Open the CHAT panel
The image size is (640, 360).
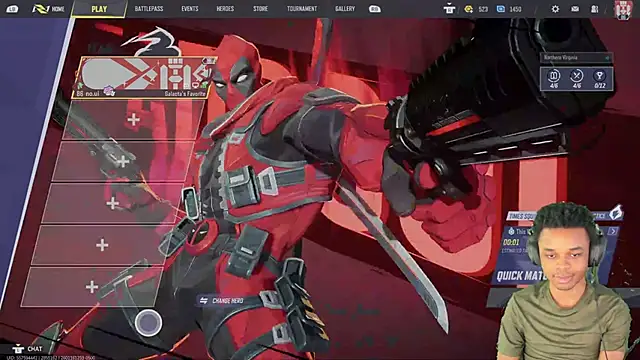[27, 349]
